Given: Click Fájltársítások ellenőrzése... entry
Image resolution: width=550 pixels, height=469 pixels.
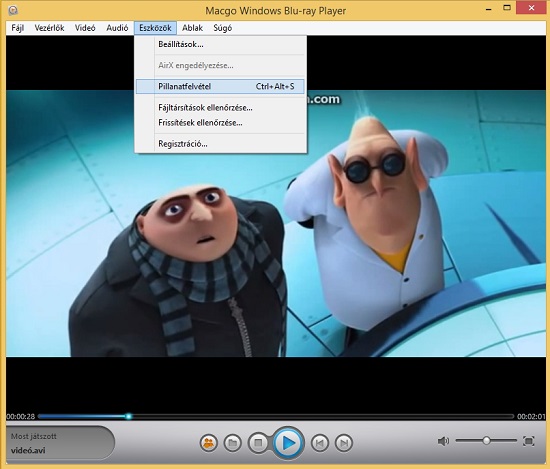Looking at the screenshot, I should click(x=220, y=108).
